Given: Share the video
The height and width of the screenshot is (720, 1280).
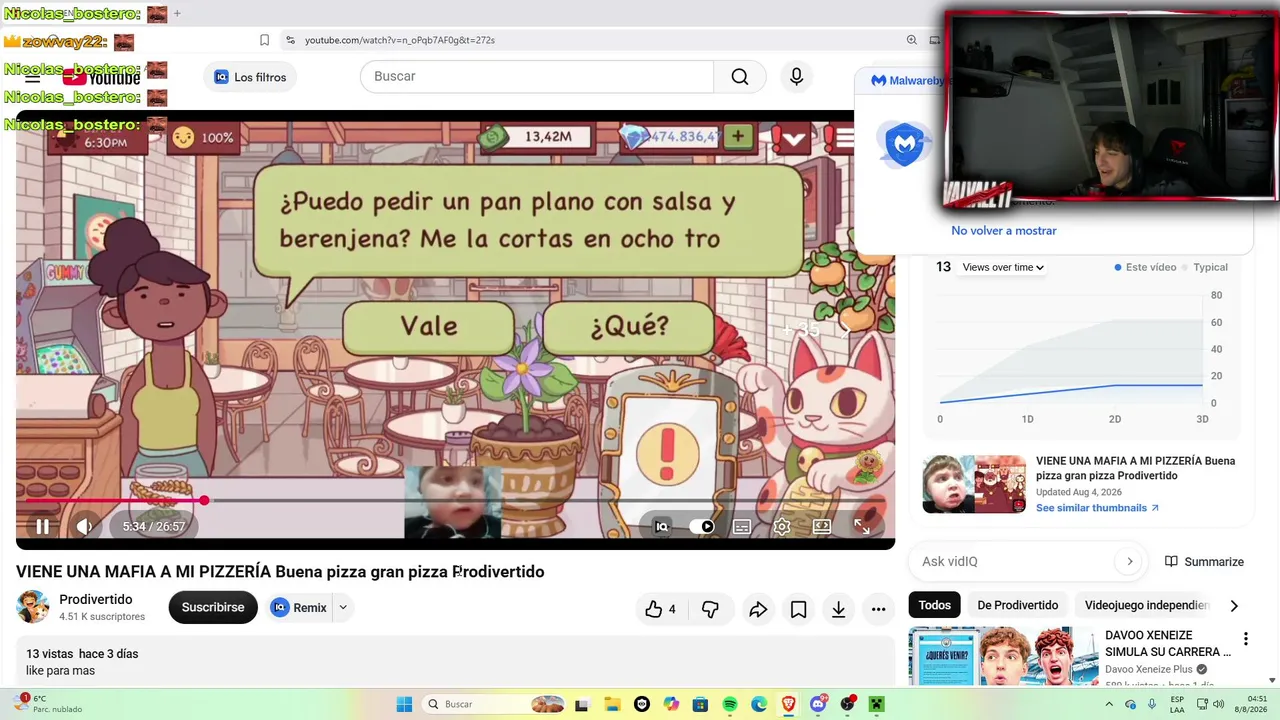Looking at the screenshot, I should [x=758, y=608].
